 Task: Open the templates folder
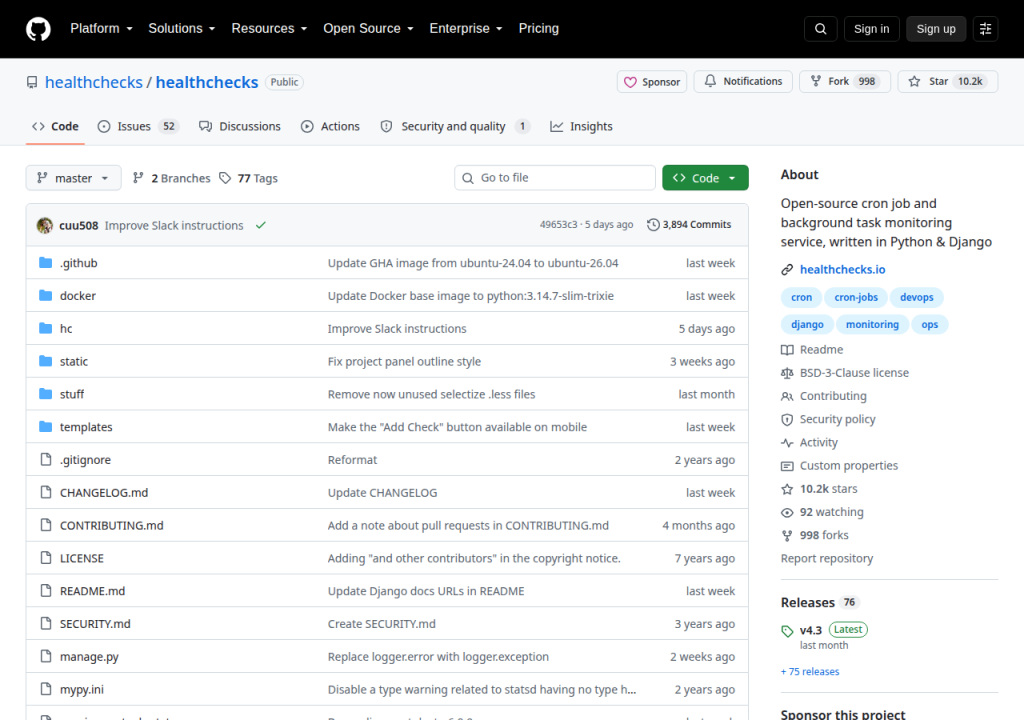pos(86,427)
